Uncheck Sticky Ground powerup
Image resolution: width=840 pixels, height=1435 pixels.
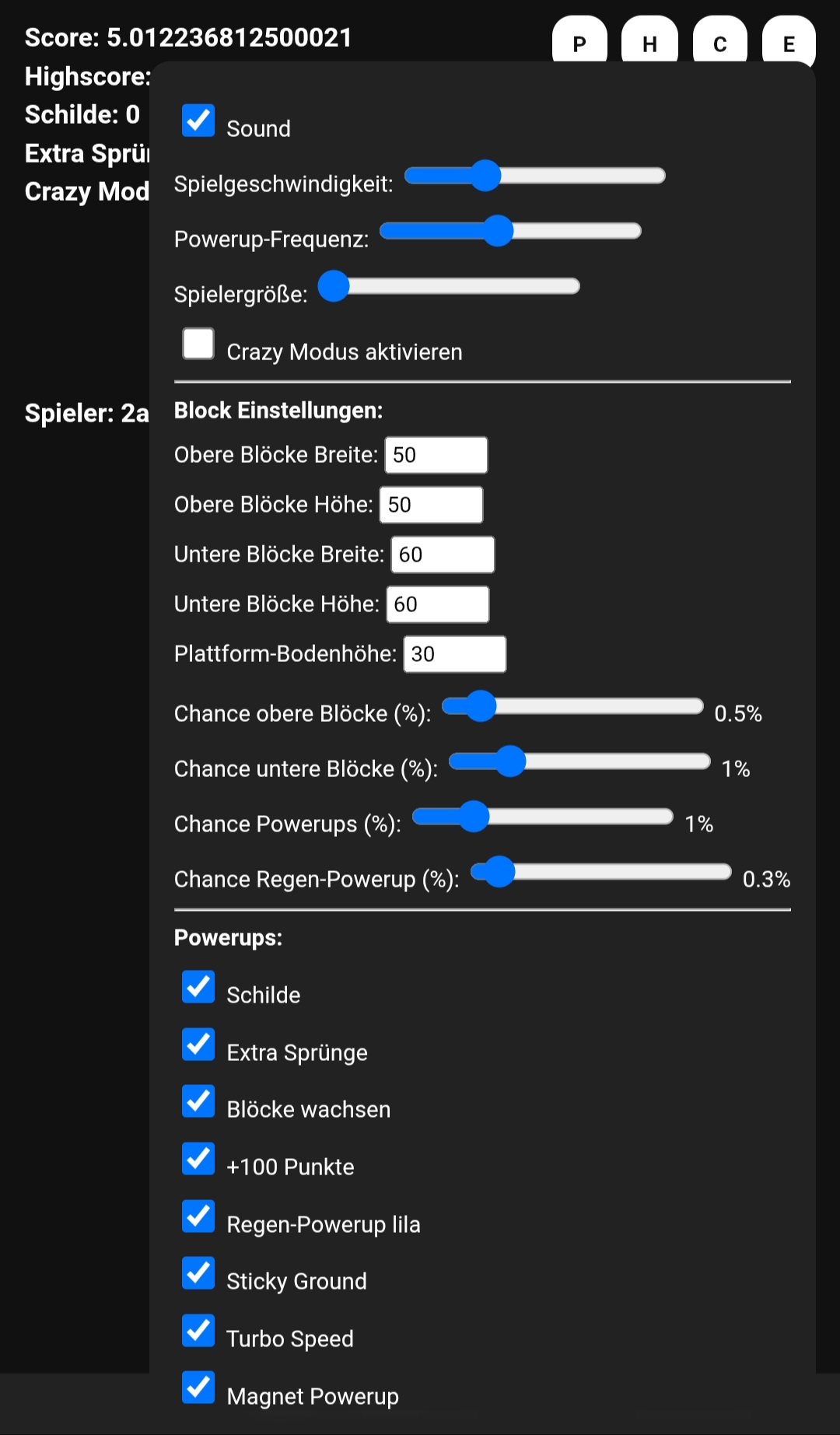coord(198,1273)
